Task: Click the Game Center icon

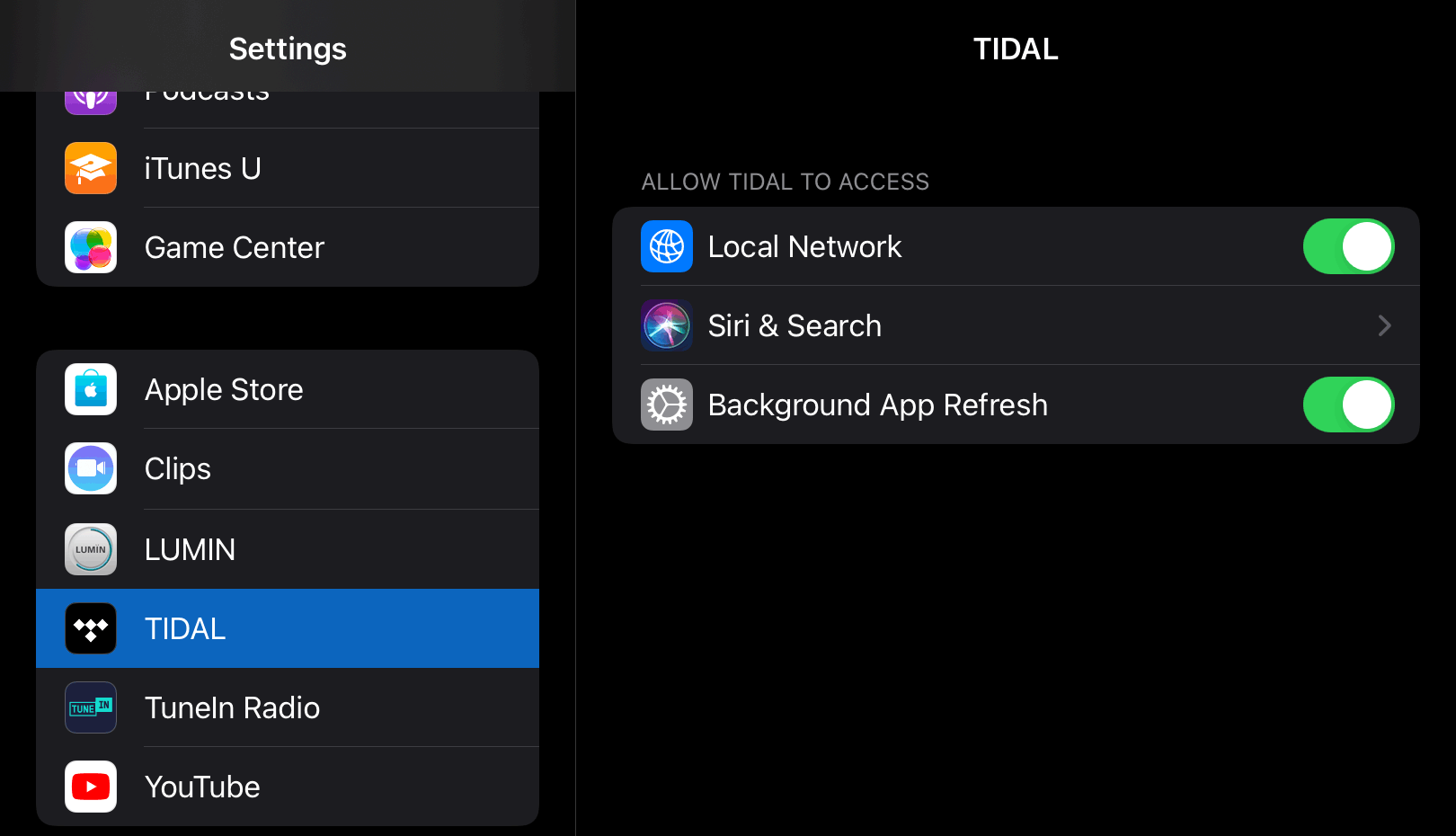Action: click(x=90, y=247)
